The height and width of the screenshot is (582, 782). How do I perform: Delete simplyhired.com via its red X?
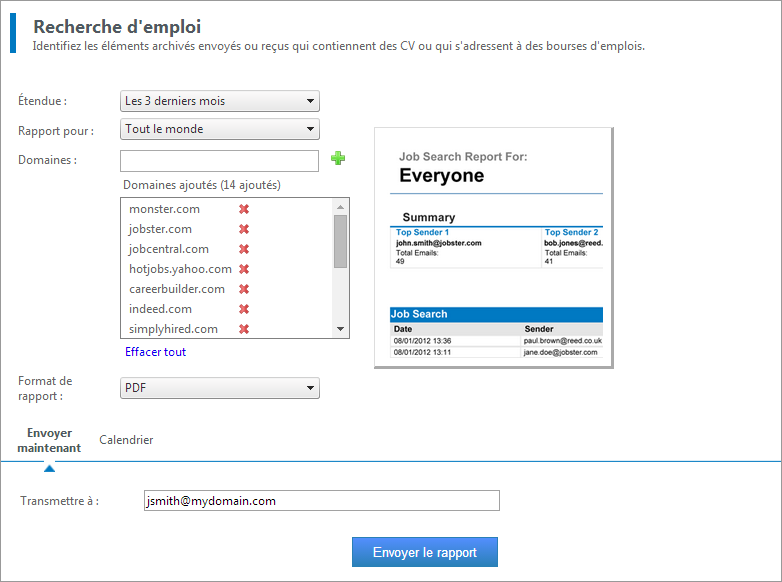tap(244, 329)
